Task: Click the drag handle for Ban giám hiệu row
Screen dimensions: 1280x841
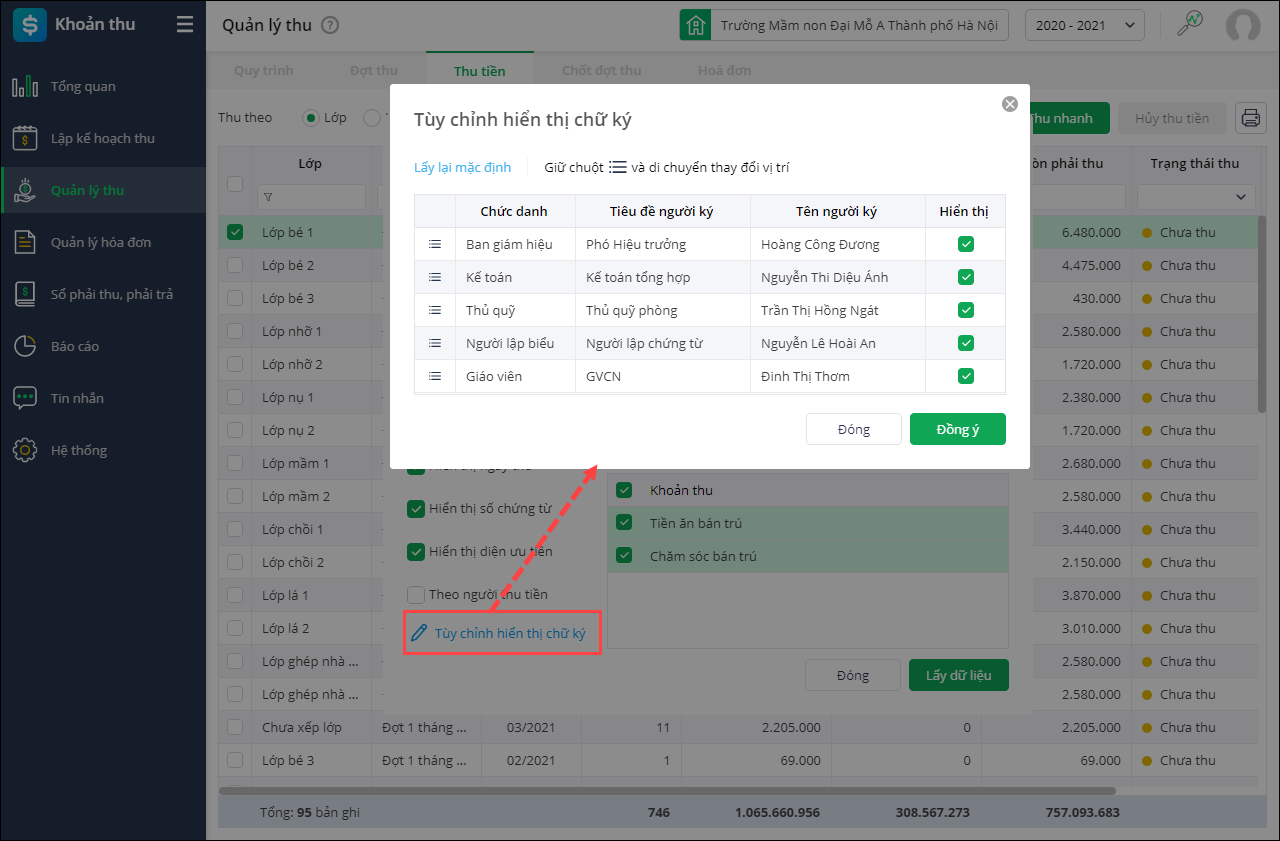Action: (x=435, y=244)
